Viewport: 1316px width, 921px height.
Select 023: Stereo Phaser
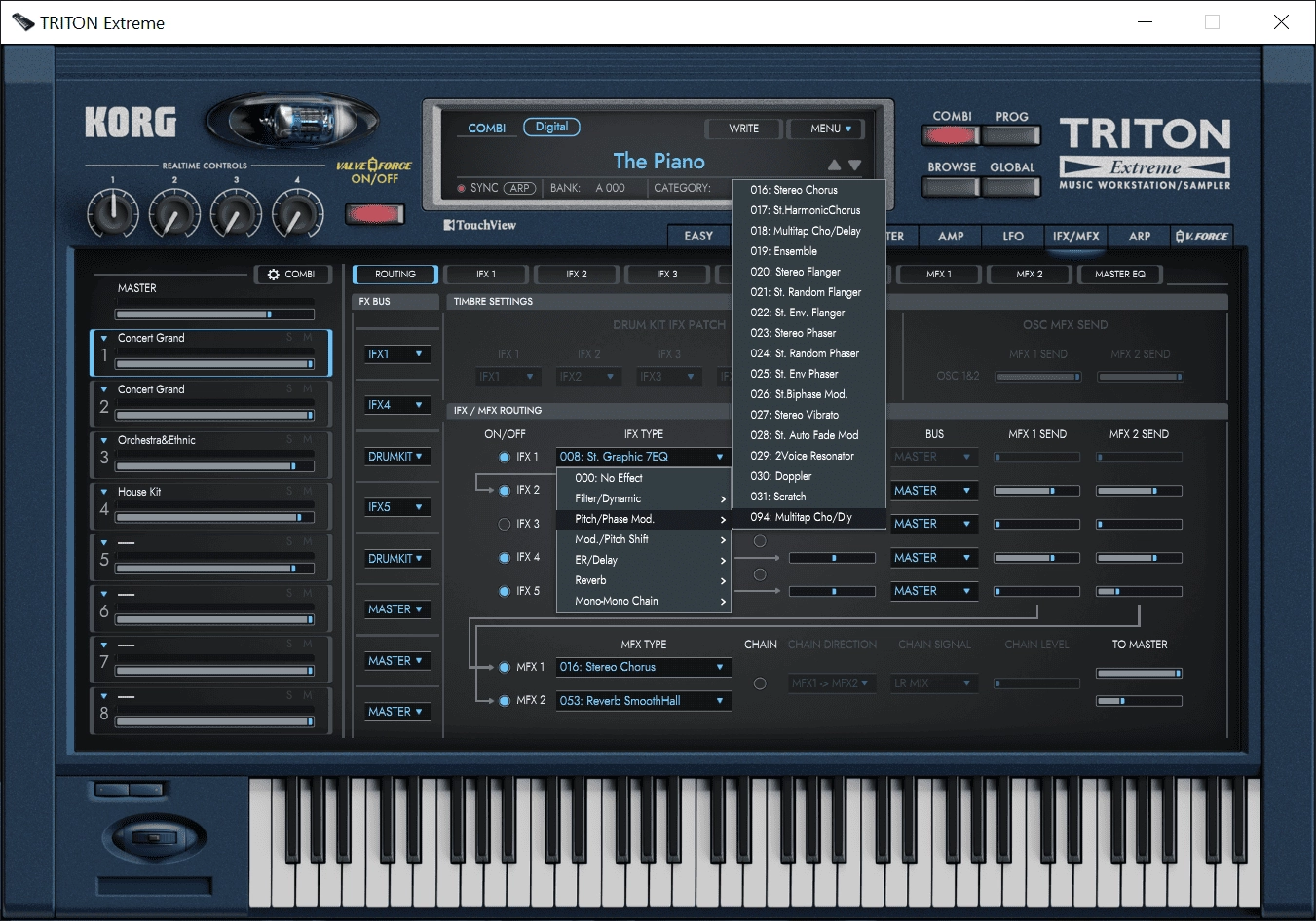(x=808, y=333)
